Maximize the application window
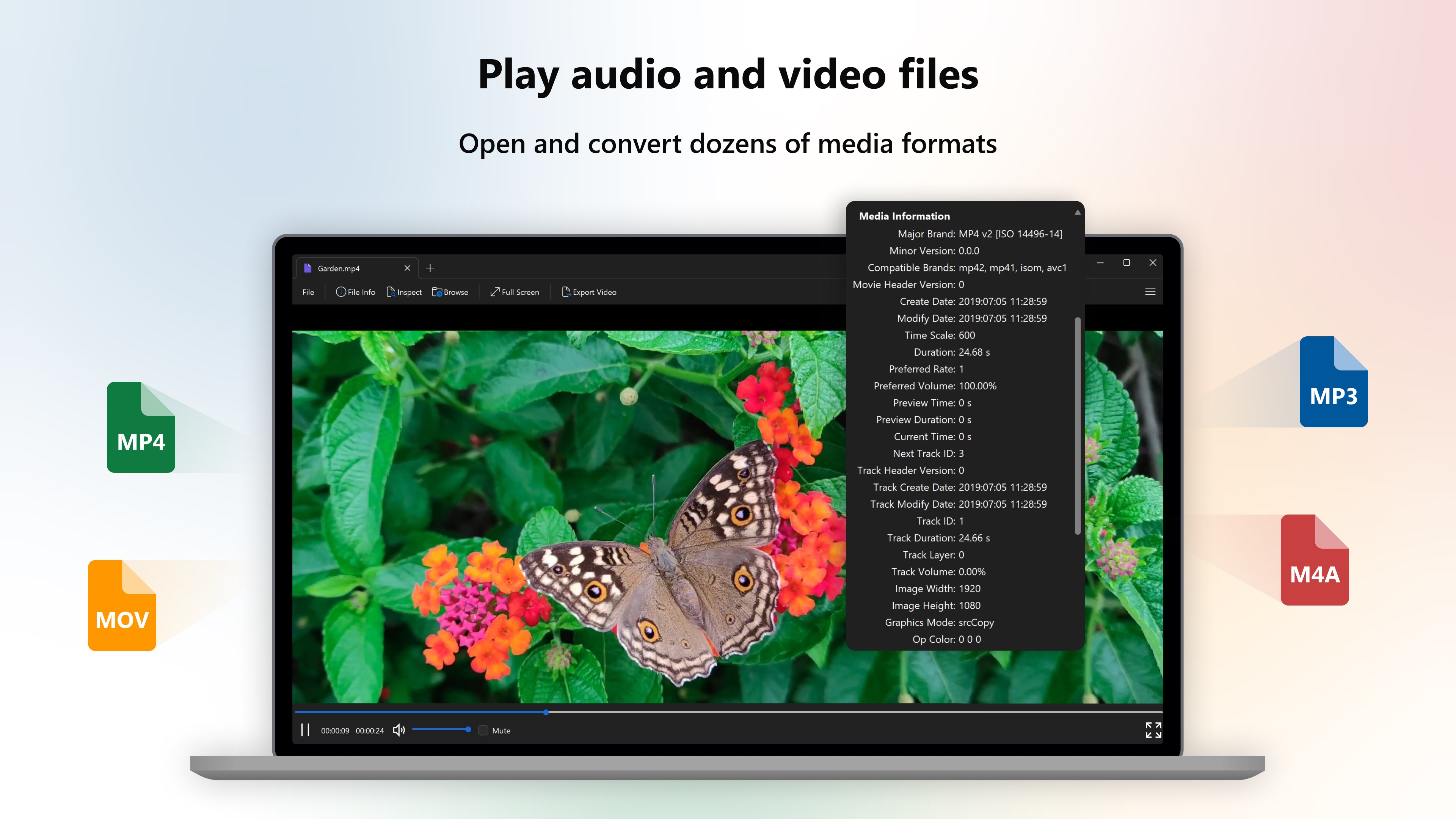The image size is (1456, 819). point(1127,263)
